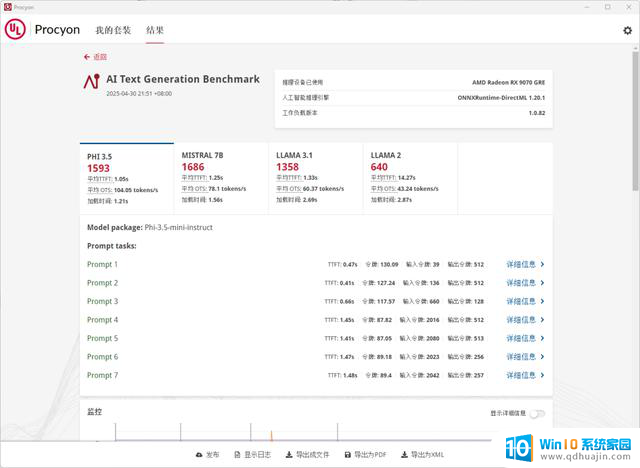Click the Prompt tasks heading
This screenshot has height=468, width=640.
coord(112,246)
